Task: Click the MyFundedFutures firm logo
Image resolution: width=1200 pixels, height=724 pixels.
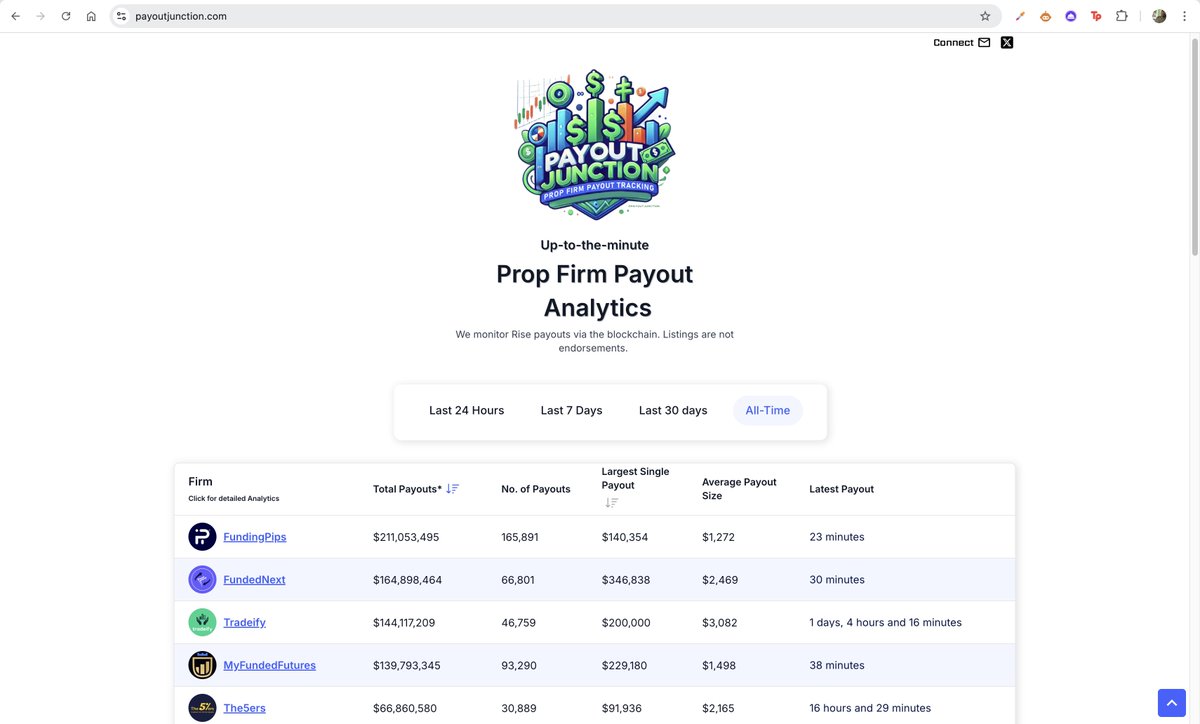Action: [202, 665]
